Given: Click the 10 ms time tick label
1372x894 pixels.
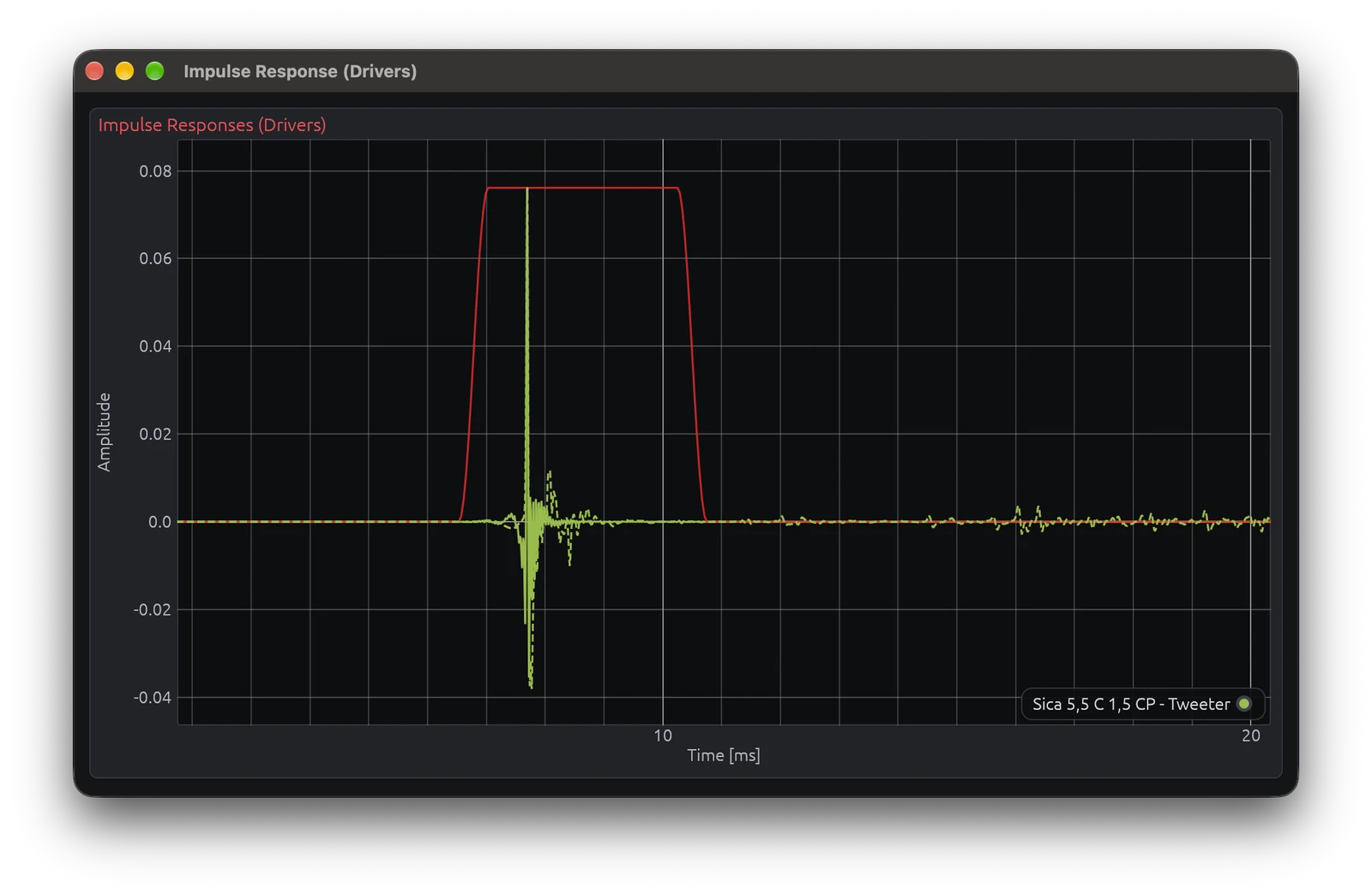Looking at the screenshot, I should [x=663, y=735].
